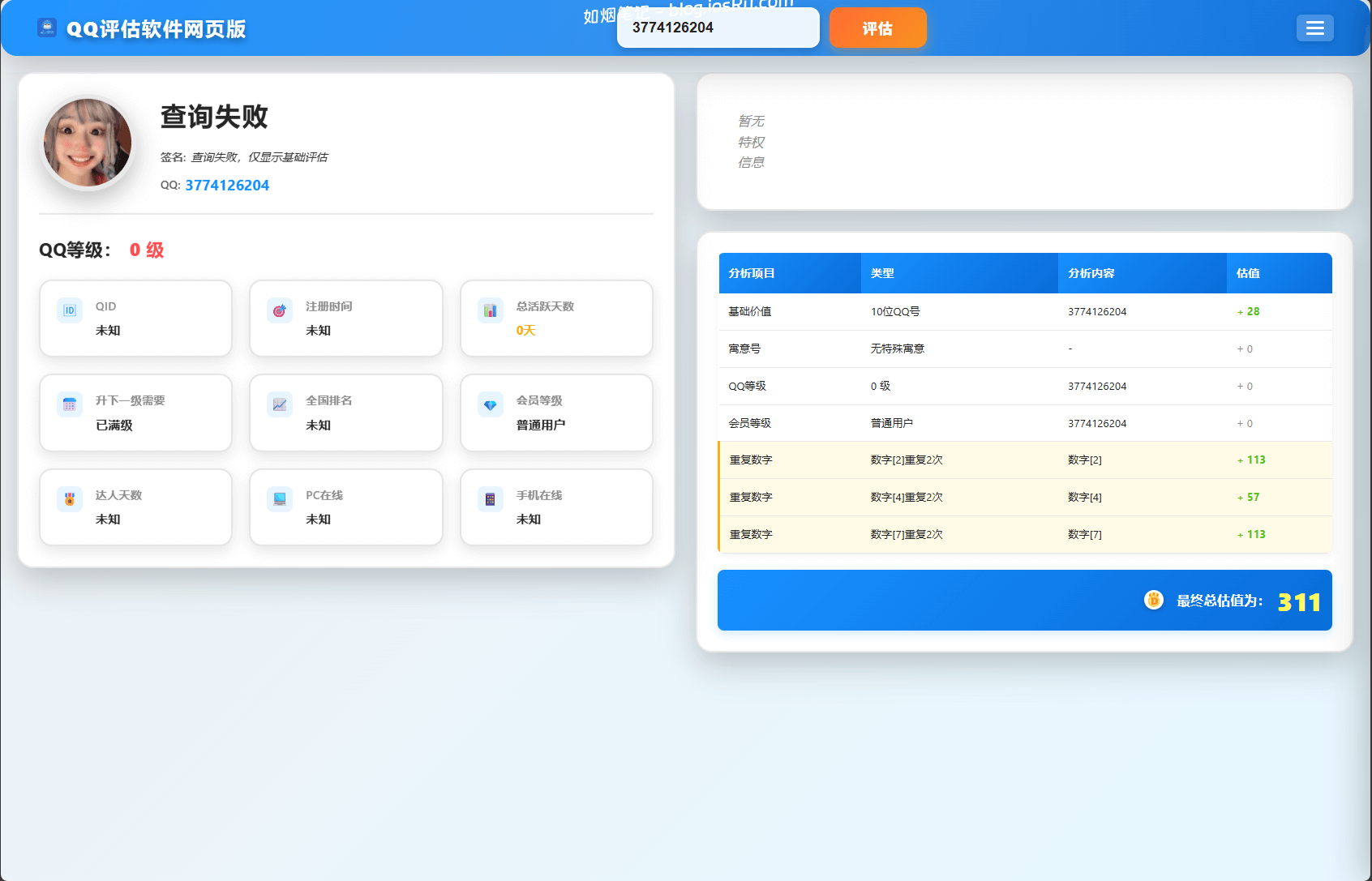Image resolution: width=1372 pixels, height=881 pixels.
Task: Click the calculator logo in the header
Action: (x=46, y=28)
